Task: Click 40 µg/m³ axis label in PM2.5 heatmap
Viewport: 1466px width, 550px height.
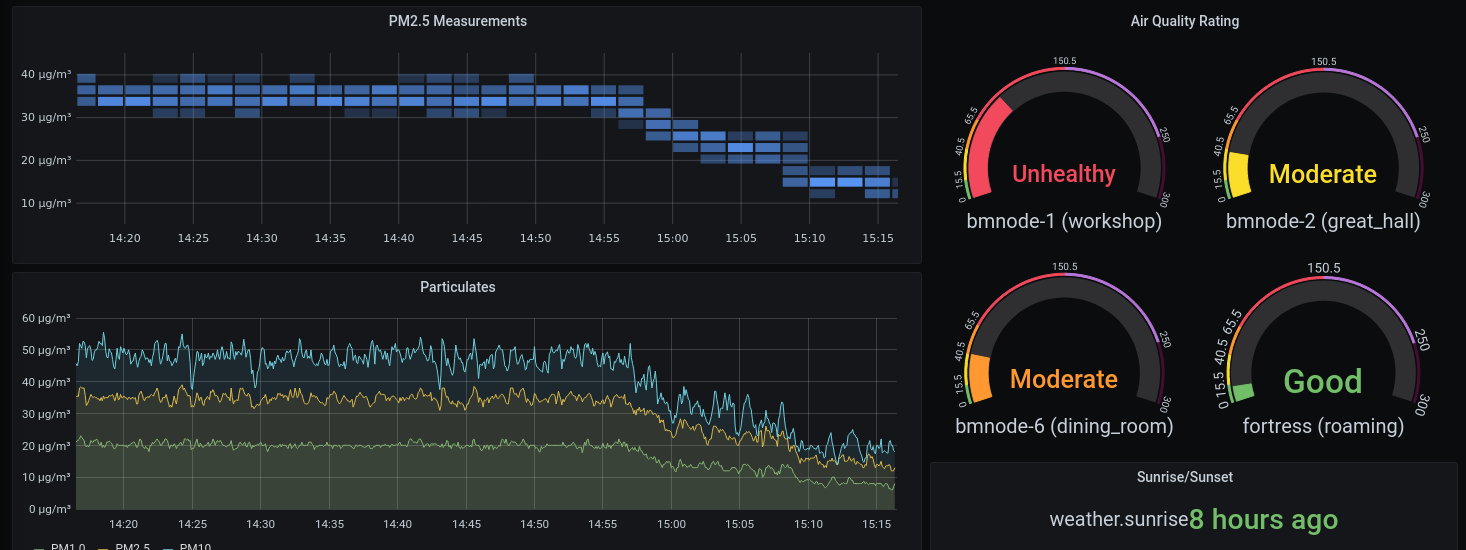Action: (45, 74)
